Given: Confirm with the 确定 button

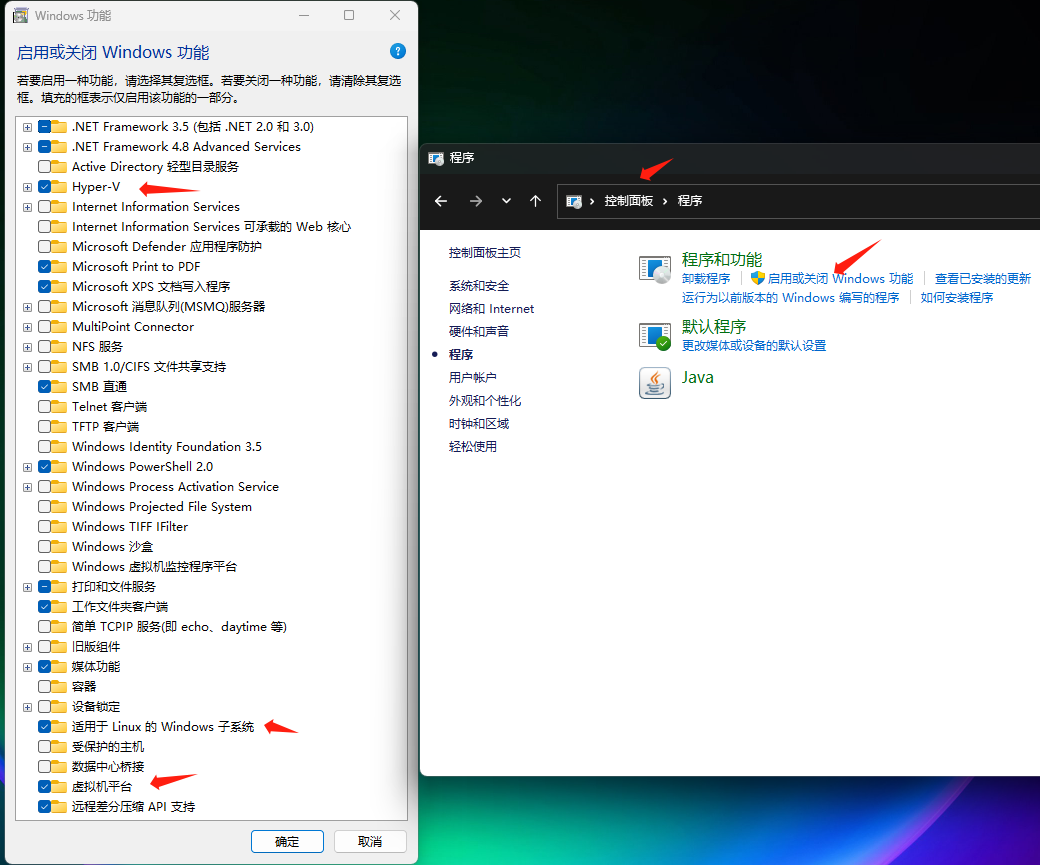Looking at the screenshot, I should [x=287, y=841].
